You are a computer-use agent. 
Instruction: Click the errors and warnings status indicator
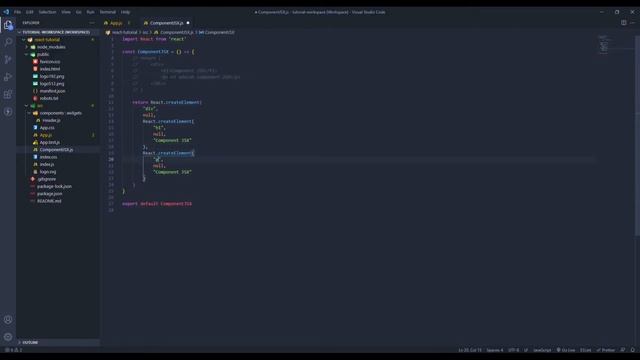point(14,350)
